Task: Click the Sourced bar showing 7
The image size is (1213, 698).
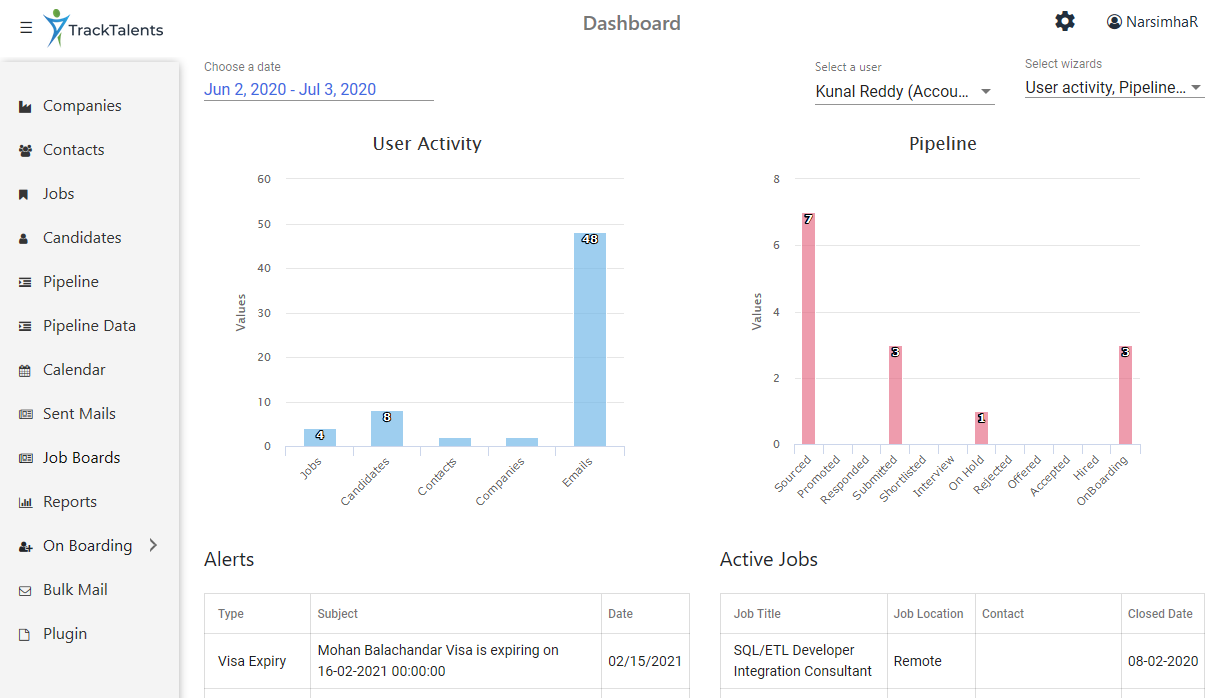Action: tap(808, 329)
